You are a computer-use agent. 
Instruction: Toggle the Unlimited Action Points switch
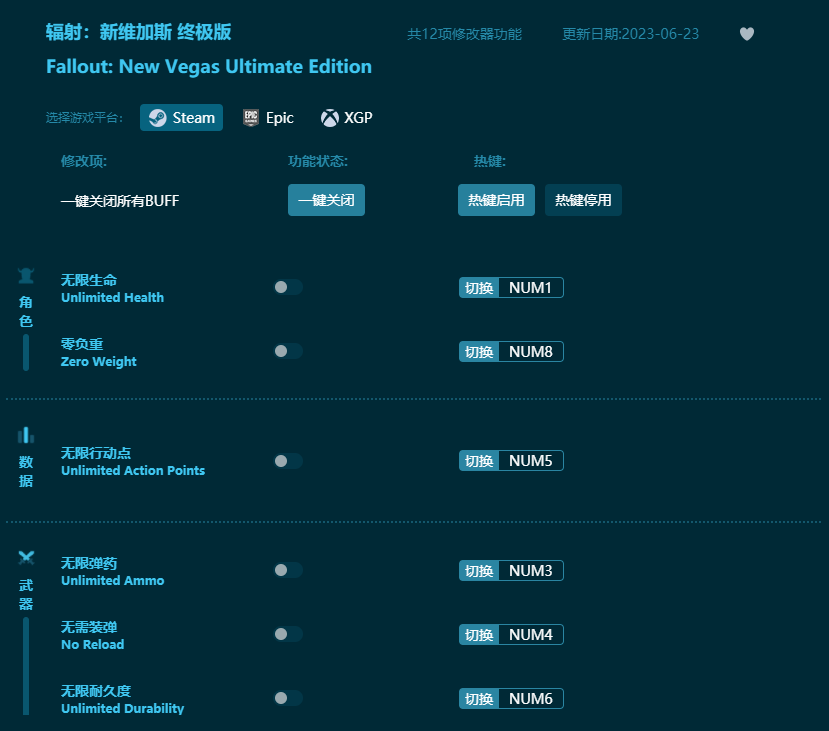(288, 460)
